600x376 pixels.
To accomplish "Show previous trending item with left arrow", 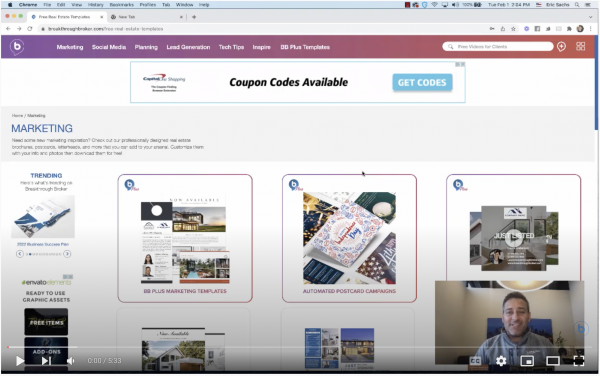I will pyautogui.click(x=20, y=254).
